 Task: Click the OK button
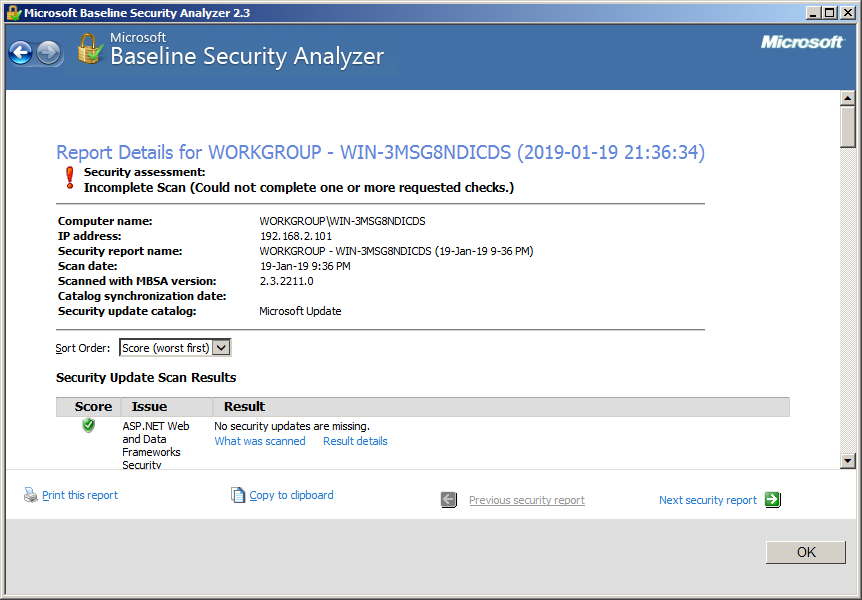point(806,552)
